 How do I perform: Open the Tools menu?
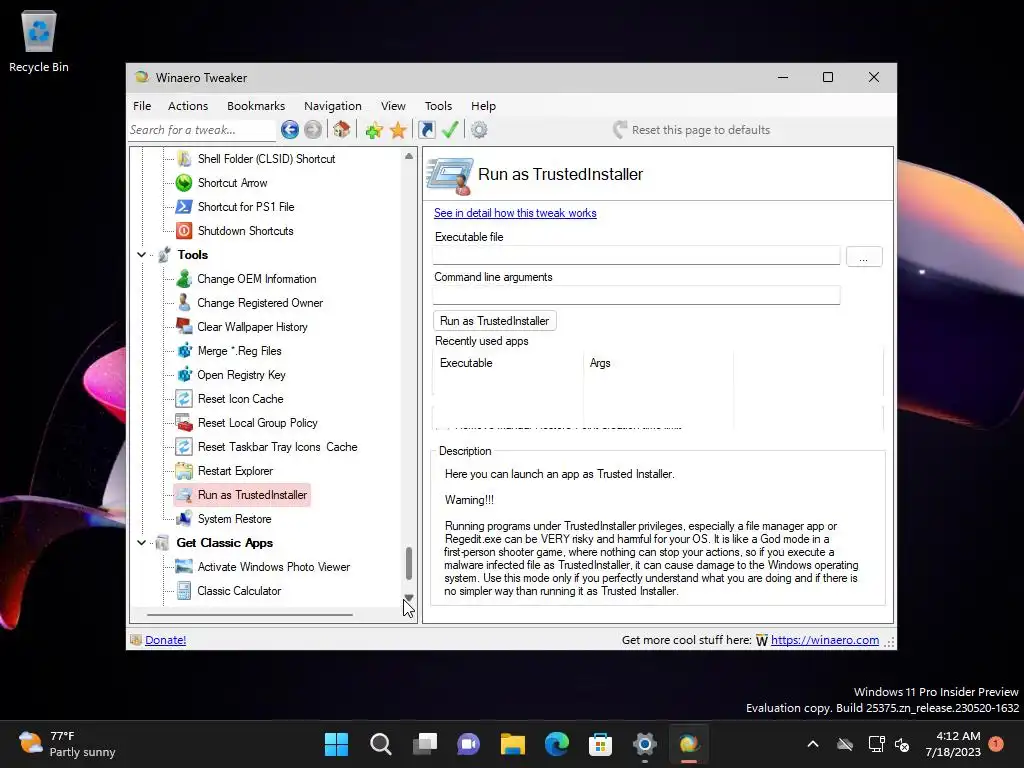[438, 106]
